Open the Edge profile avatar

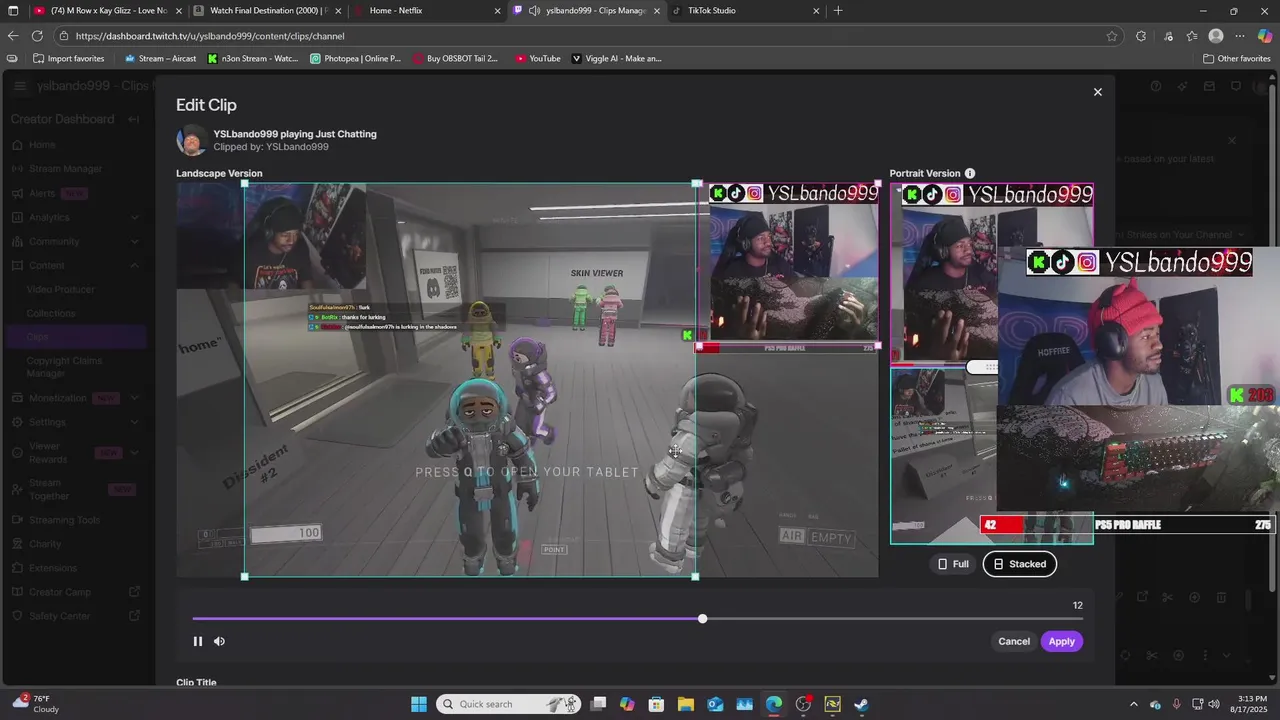(x=1216, y=36)
